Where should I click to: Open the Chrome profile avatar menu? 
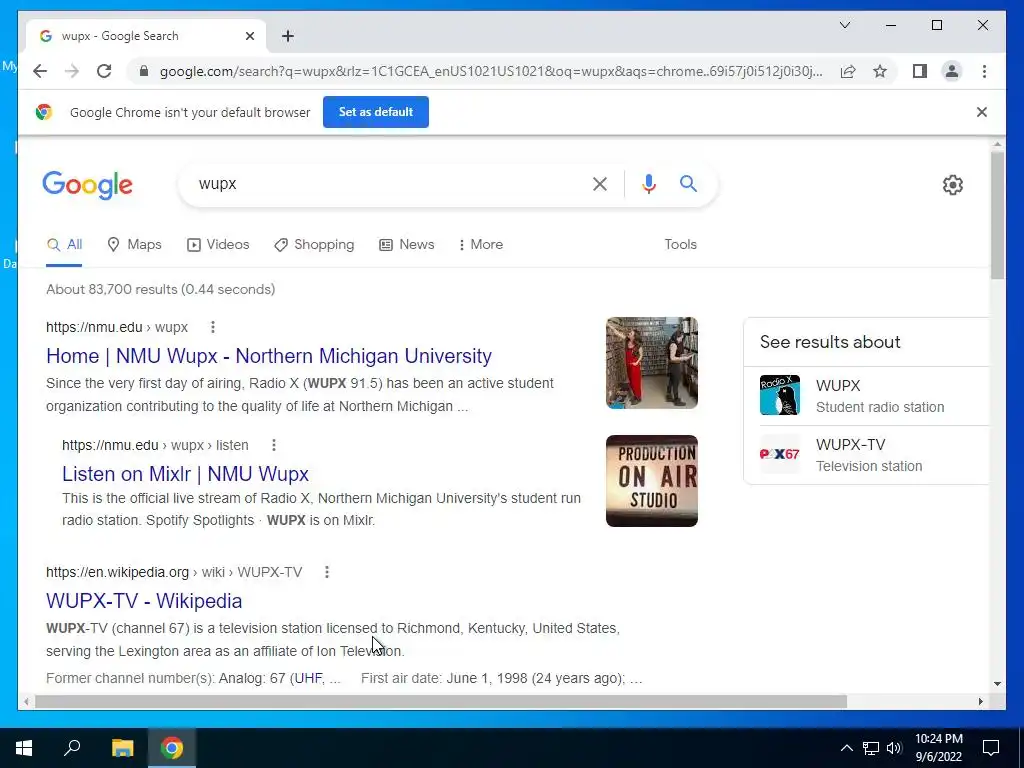pos(952,71)
